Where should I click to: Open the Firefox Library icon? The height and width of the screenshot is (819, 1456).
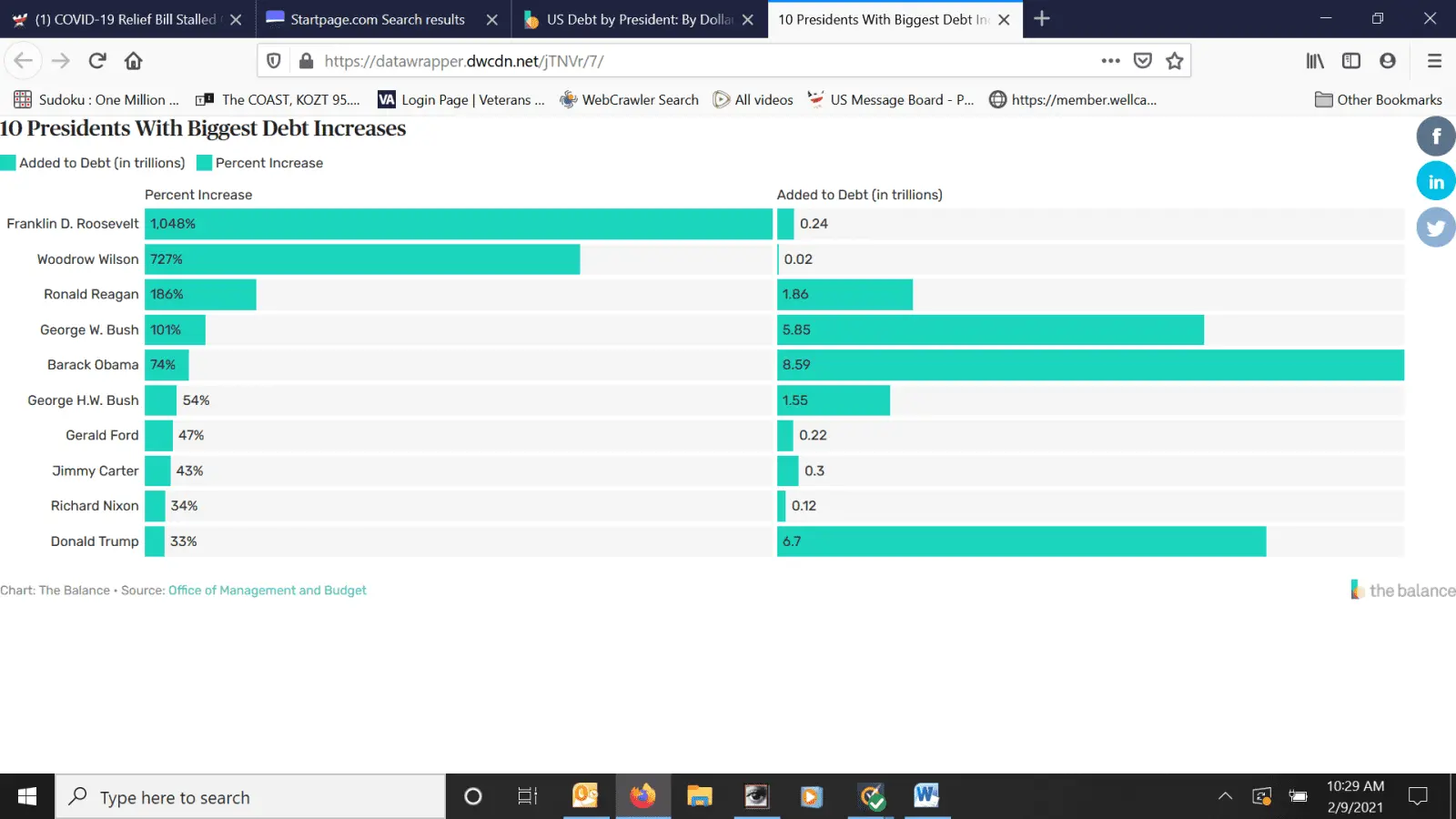(x=1315, y=61)
